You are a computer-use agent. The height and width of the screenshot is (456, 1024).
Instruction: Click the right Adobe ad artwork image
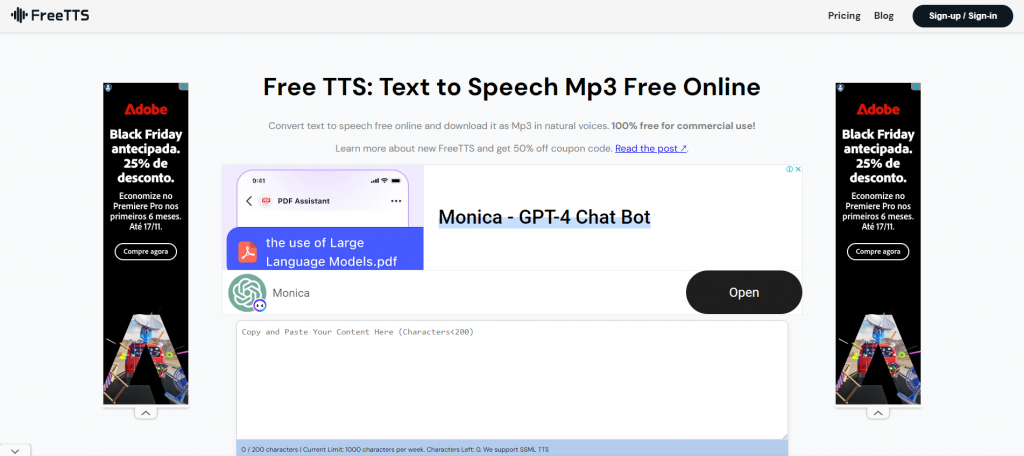click(x=878, y=359)
